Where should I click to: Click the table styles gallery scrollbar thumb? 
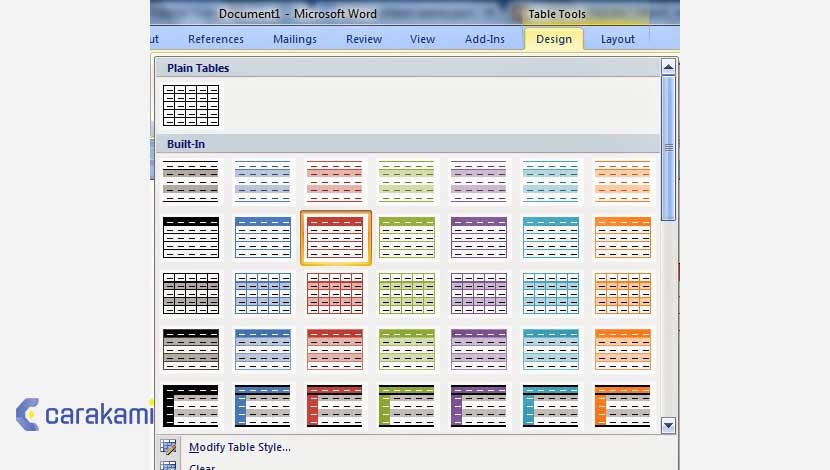[669, 148]
